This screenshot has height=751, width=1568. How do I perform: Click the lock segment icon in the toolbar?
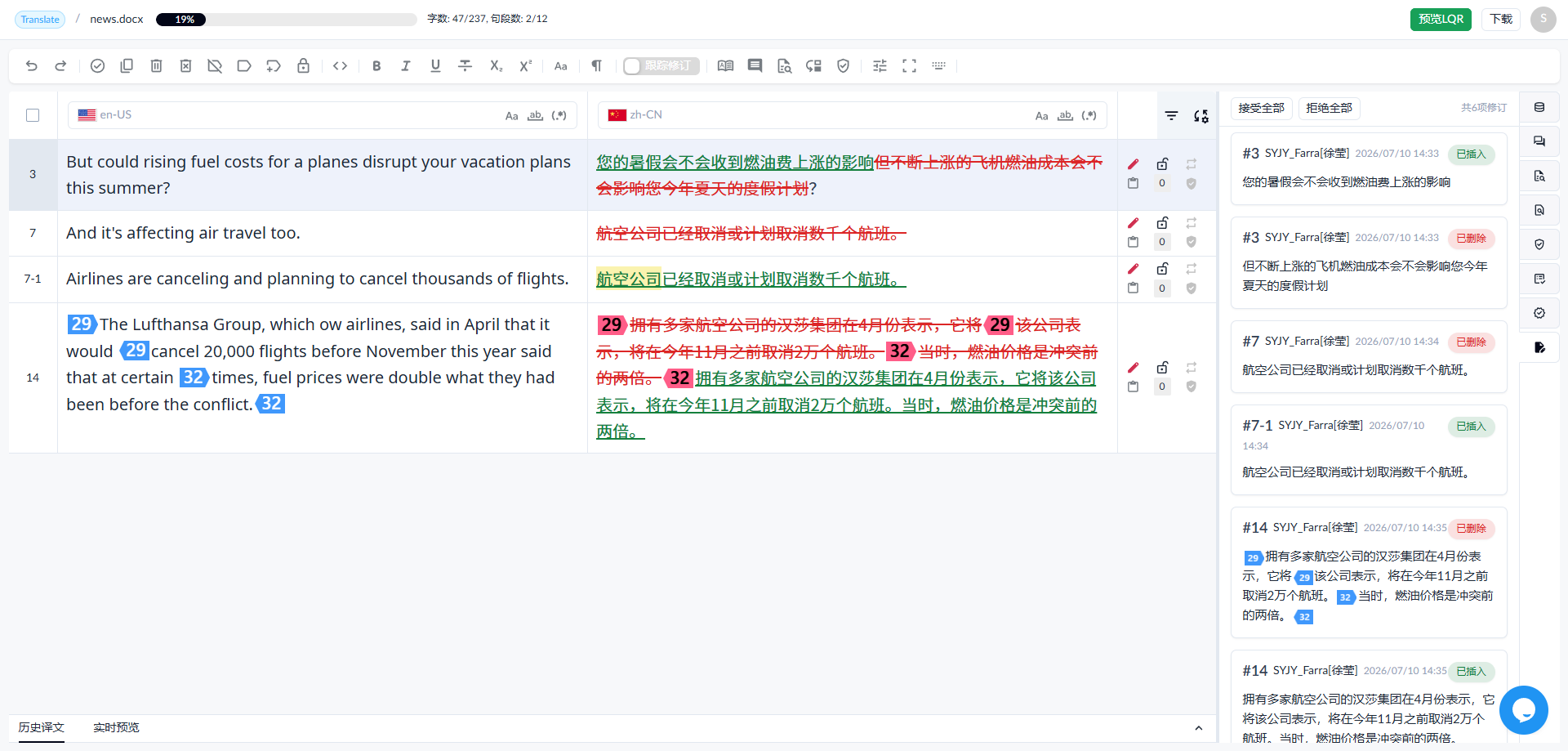[x=303, y=66]
